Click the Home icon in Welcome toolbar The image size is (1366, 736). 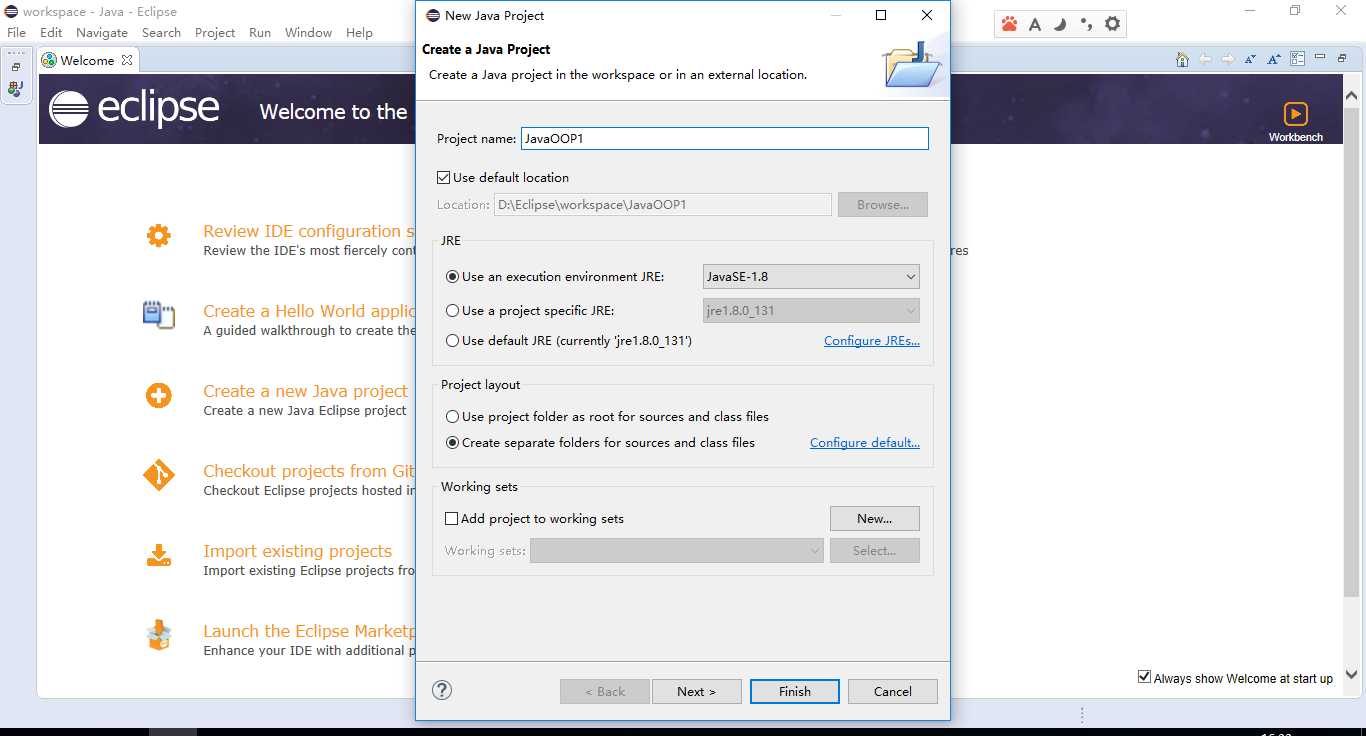point(1182,59)
